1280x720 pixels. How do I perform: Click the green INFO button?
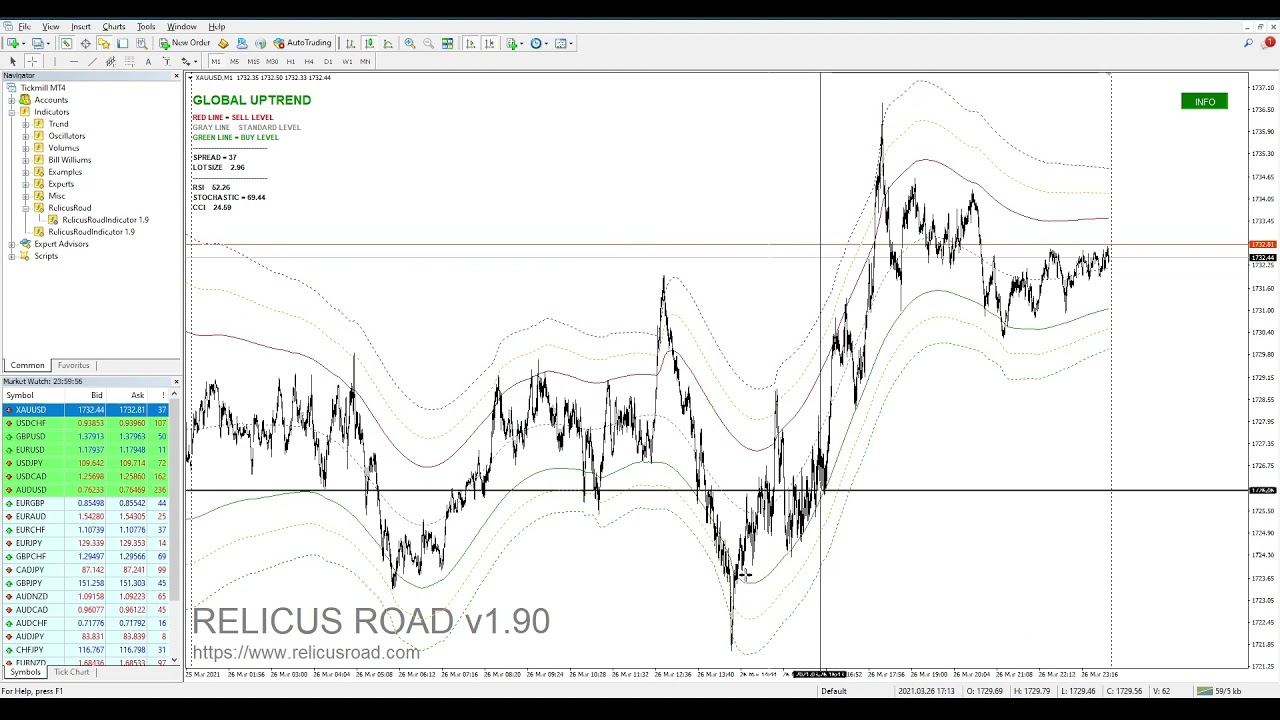pos(1204,102)
